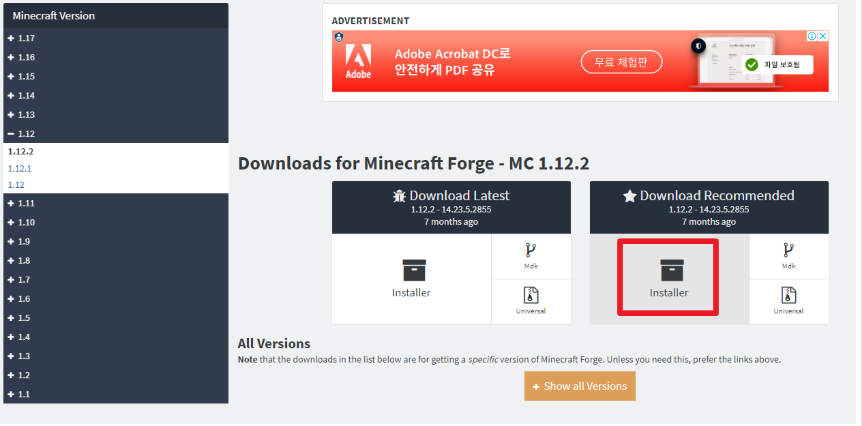The height and width of the screenshot is (426, 862).
Task: Click the Show all Versions button
Action: click(580, 386)
